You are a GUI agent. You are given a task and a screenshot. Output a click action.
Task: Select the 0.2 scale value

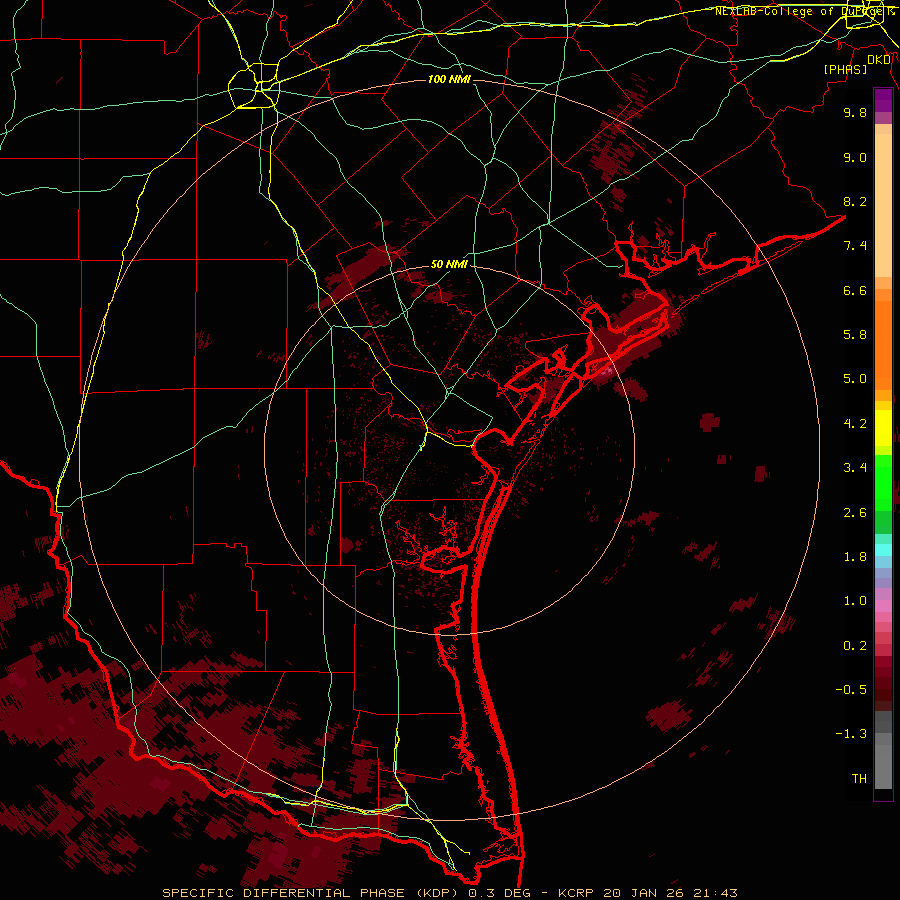click(855, 646)
